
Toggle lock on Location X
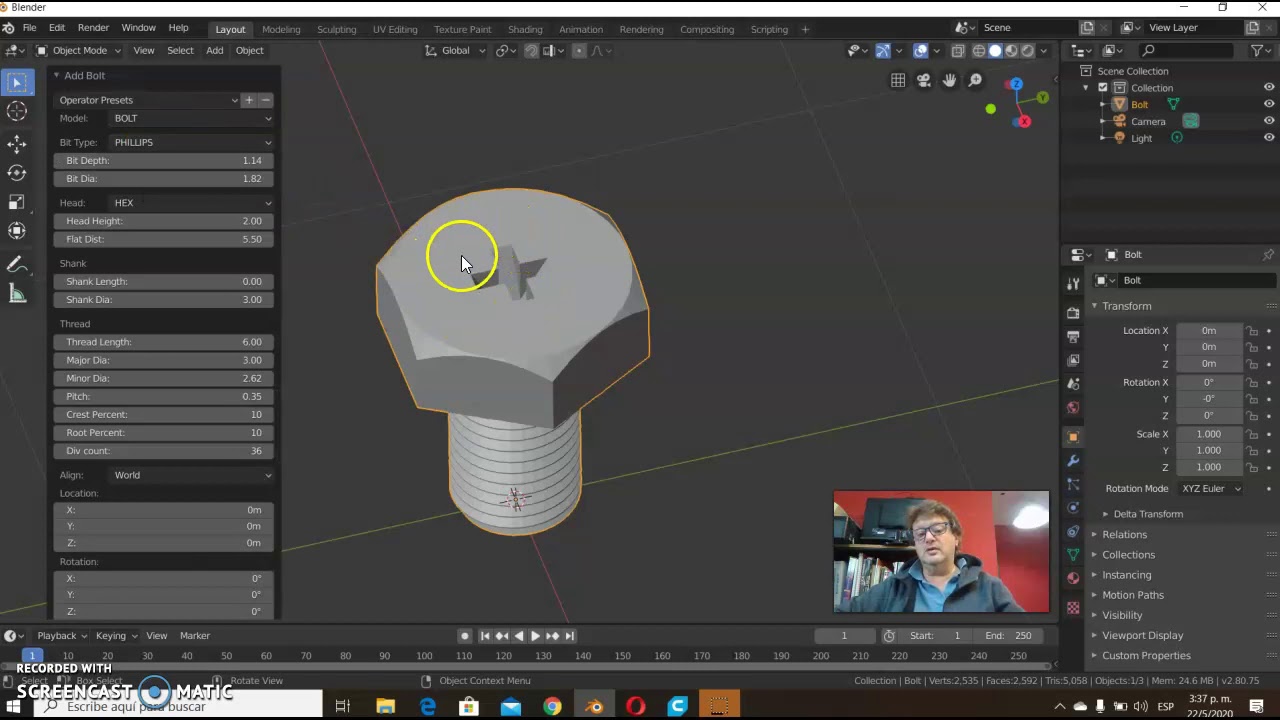click(1252, 331)
